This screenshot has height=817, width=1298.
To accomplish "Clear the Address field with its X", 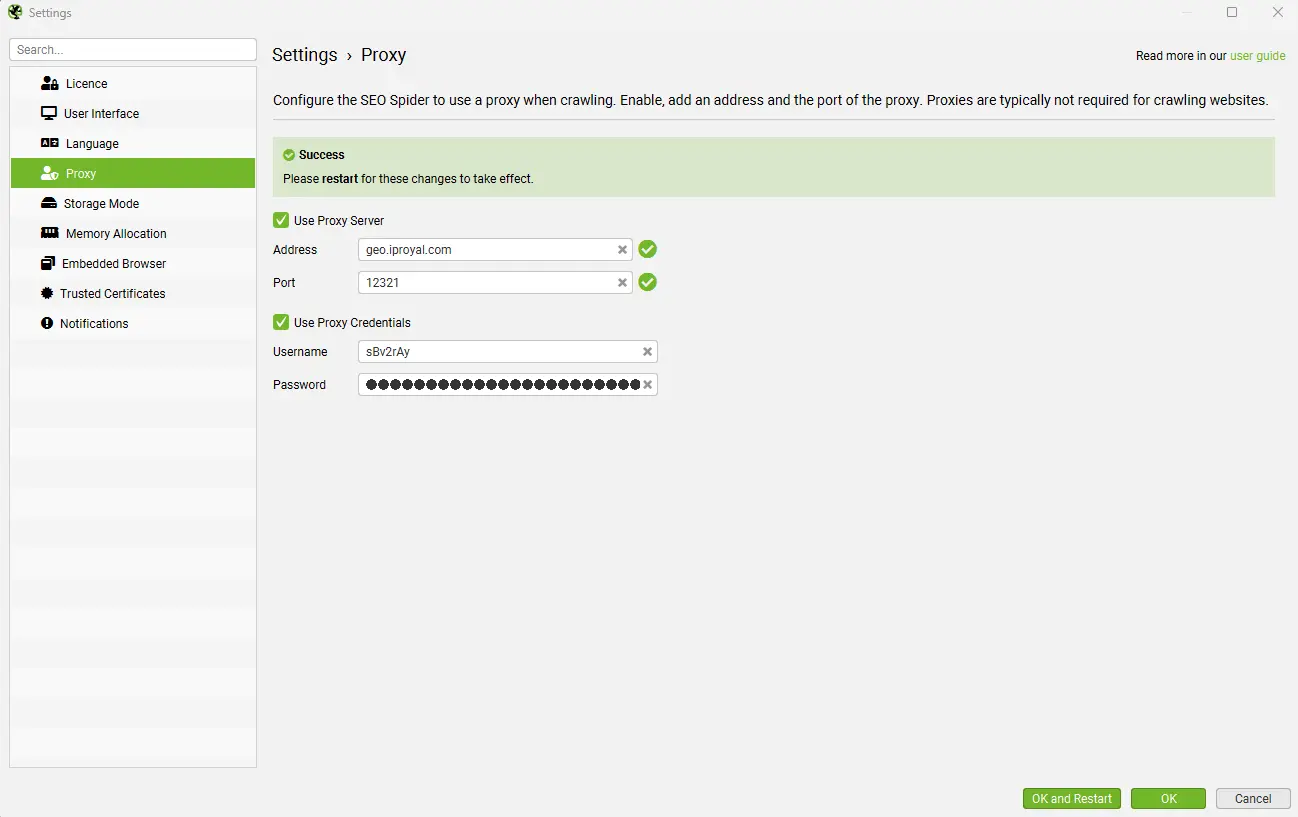I will click(622, 250).
